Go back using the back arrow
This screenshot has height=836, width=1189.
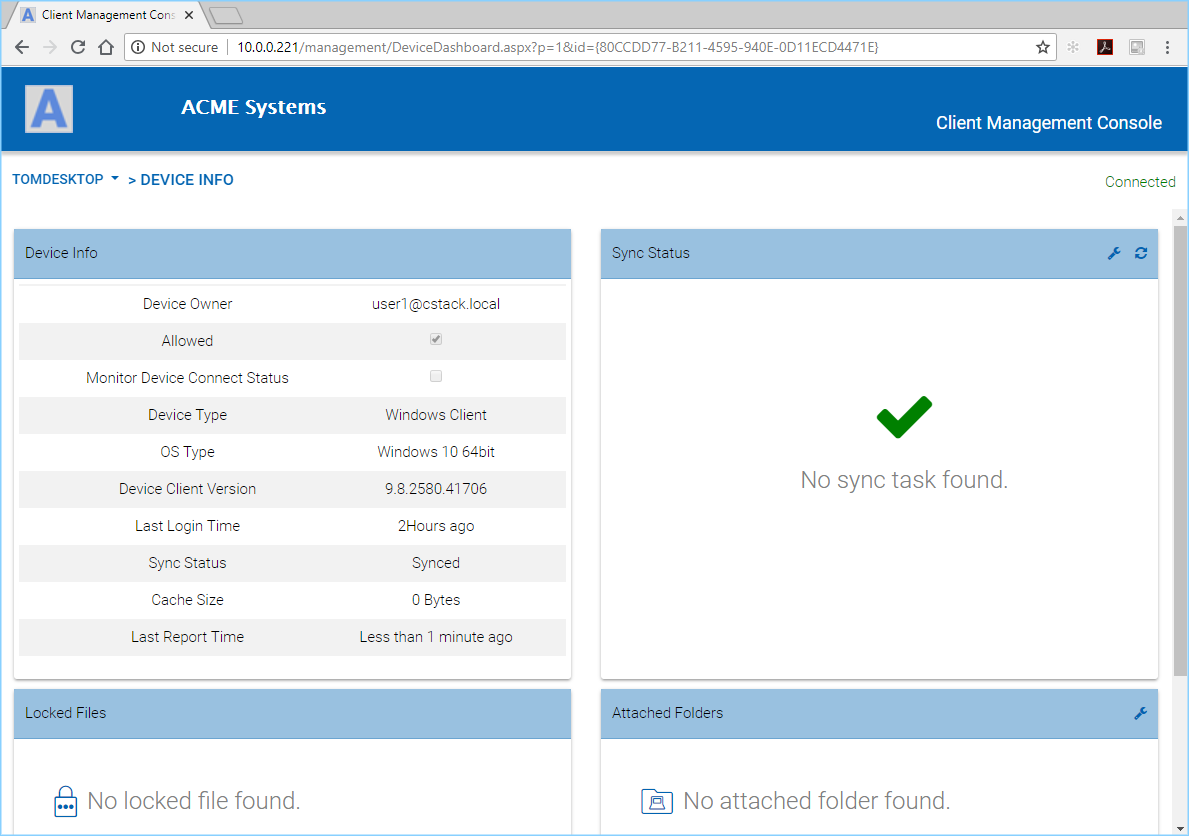21,46
